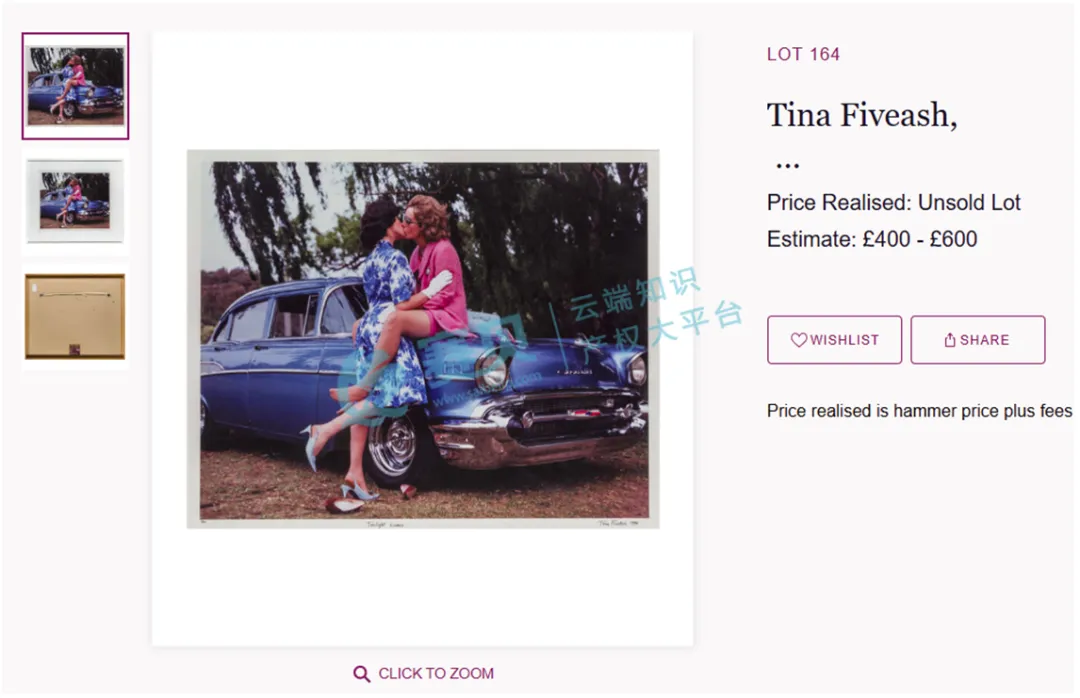Click the main photograph of the blue car

422,338
